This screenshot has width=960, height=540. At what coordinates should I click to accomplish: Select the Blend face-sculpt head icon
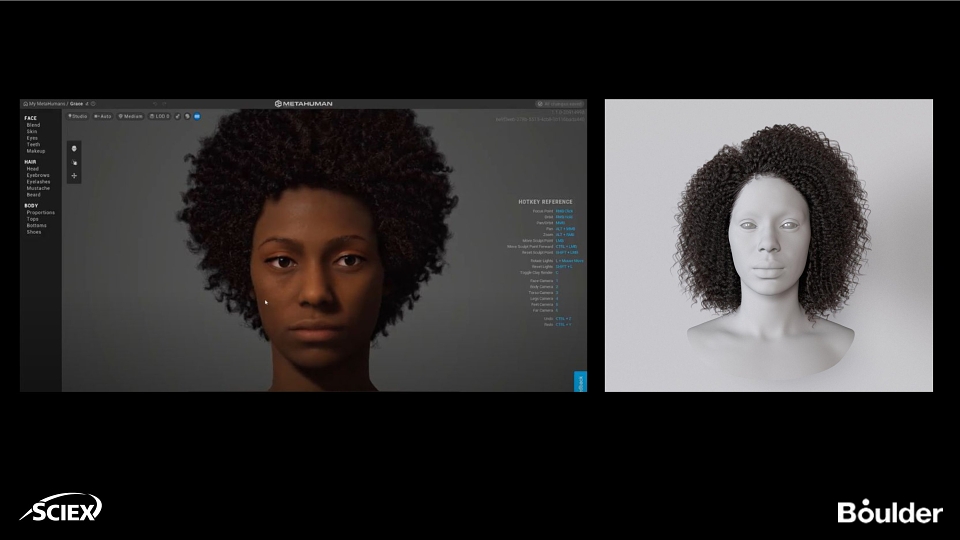coord(74,149)
